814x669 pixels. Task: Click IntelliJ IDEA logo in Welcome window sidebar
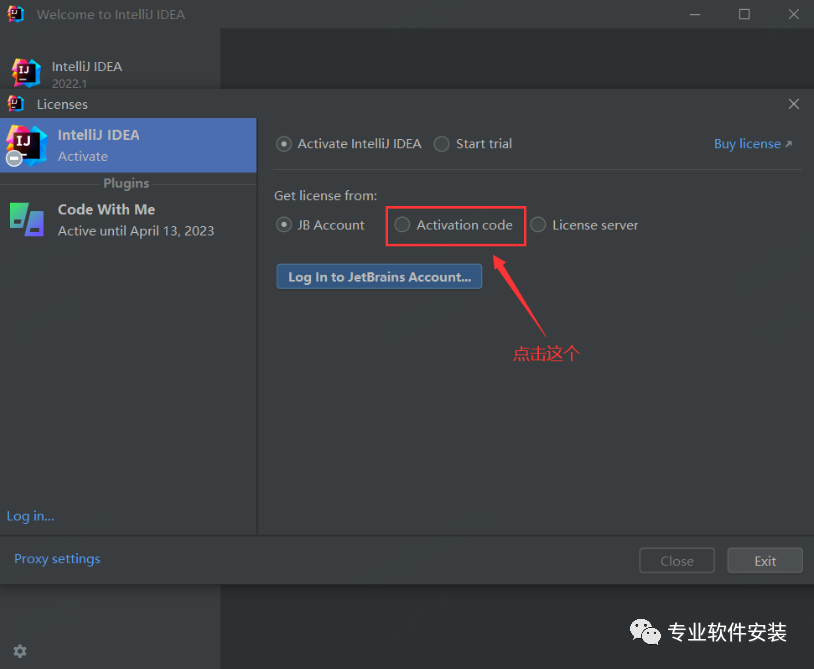click(26, 73)
